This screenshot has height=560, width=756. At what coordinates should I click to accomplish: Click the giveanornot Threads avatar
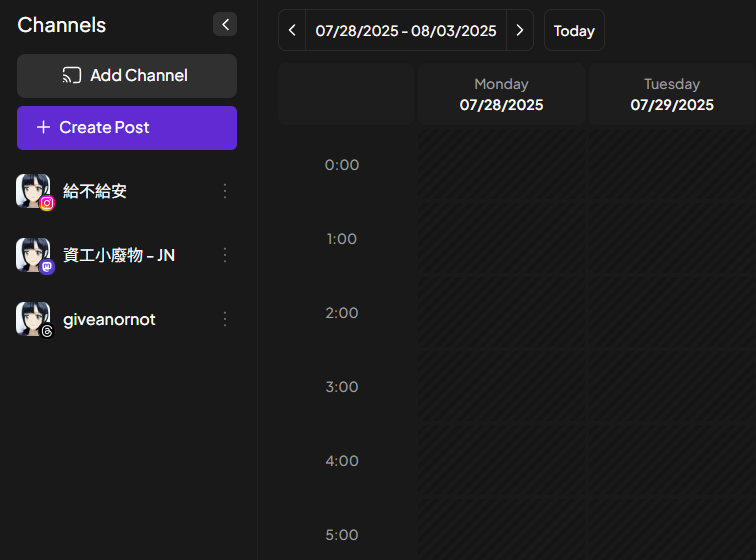(33, 319)
